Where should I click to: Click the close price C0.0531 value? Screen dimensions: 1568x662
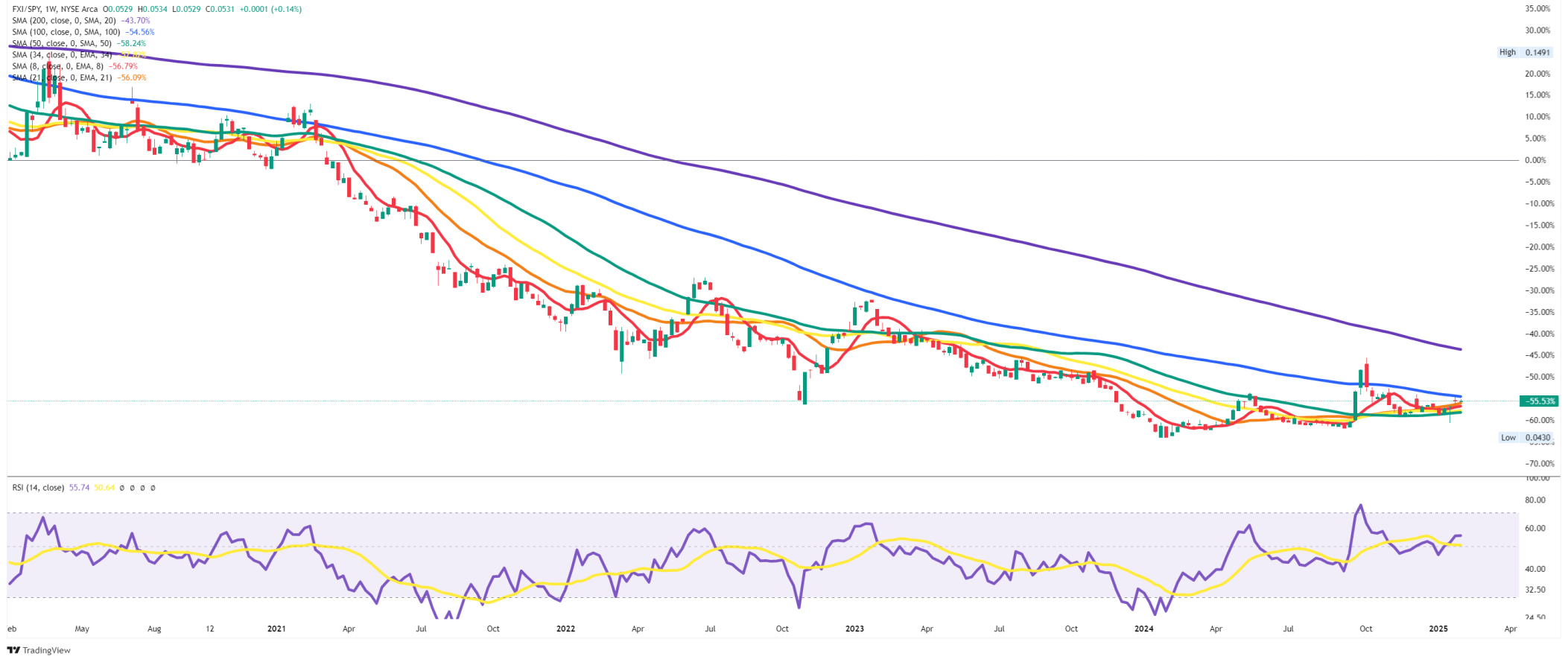220,9
